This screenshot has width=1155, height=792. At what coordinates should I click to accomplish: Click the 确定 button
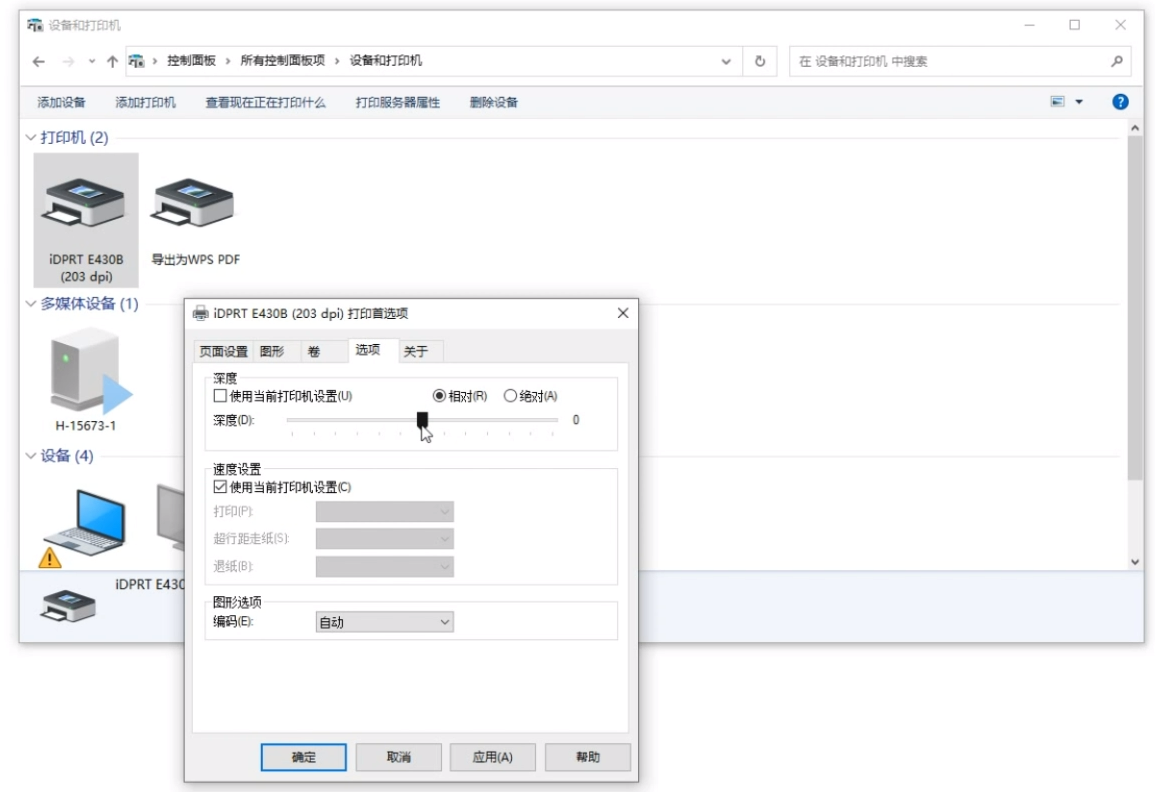coord(303,757)
